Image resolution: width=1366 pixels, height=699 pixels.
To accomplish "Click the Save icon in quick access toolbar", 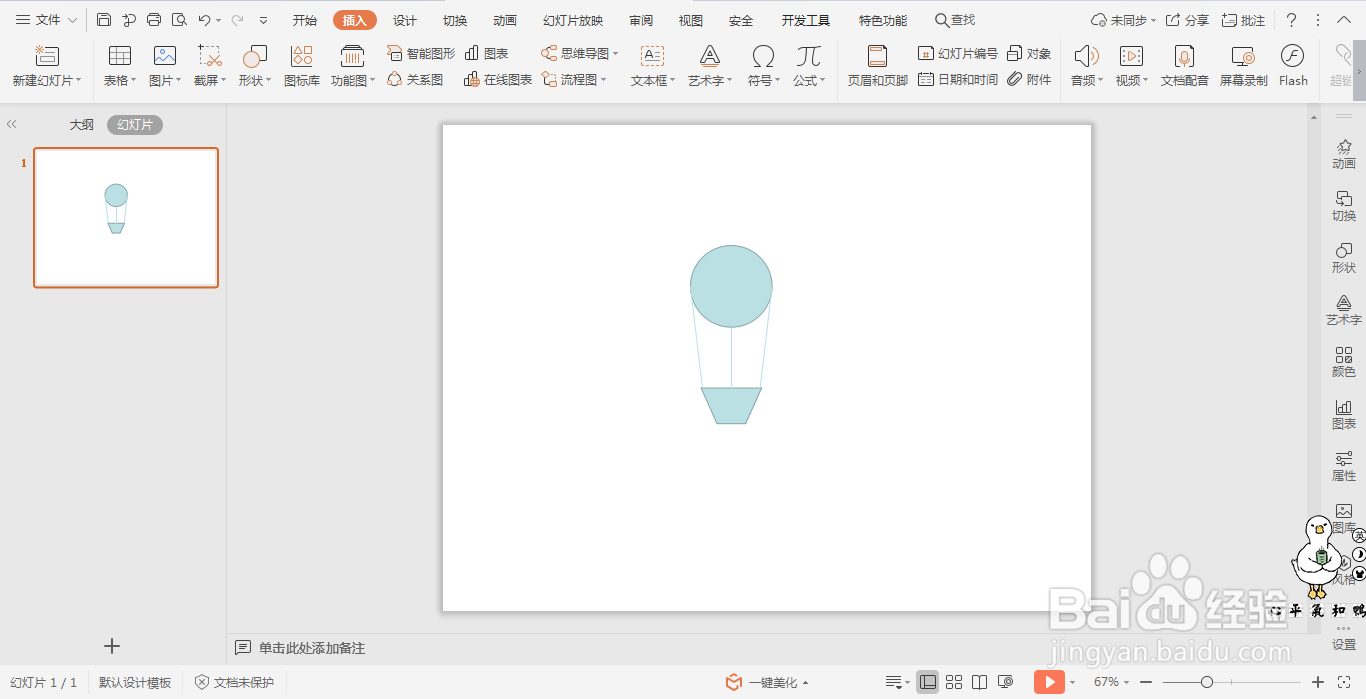I will coord(104,20).
